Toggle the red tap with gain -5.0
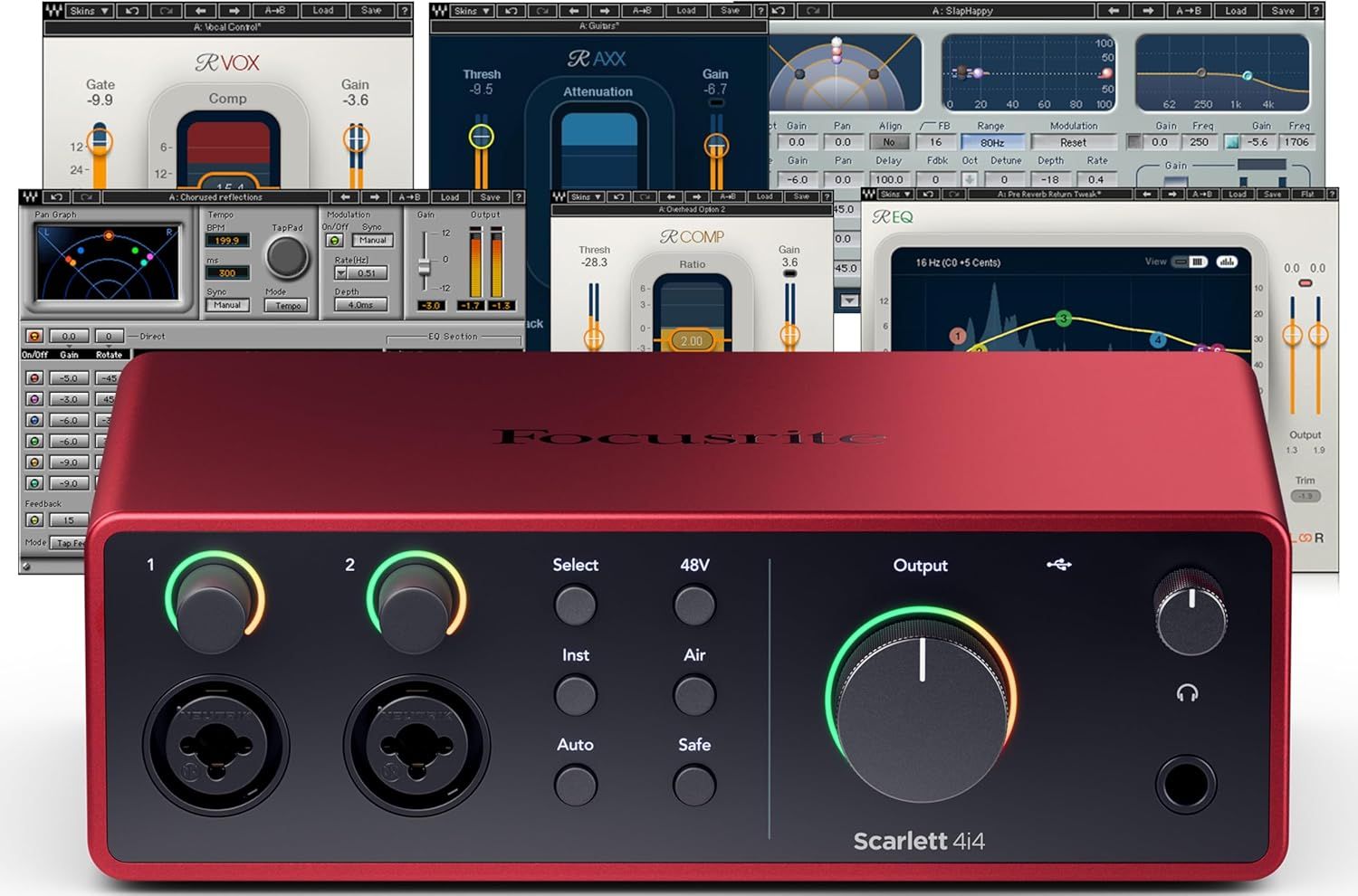This screenshot has width=1358, height=896. click(34, 378)
